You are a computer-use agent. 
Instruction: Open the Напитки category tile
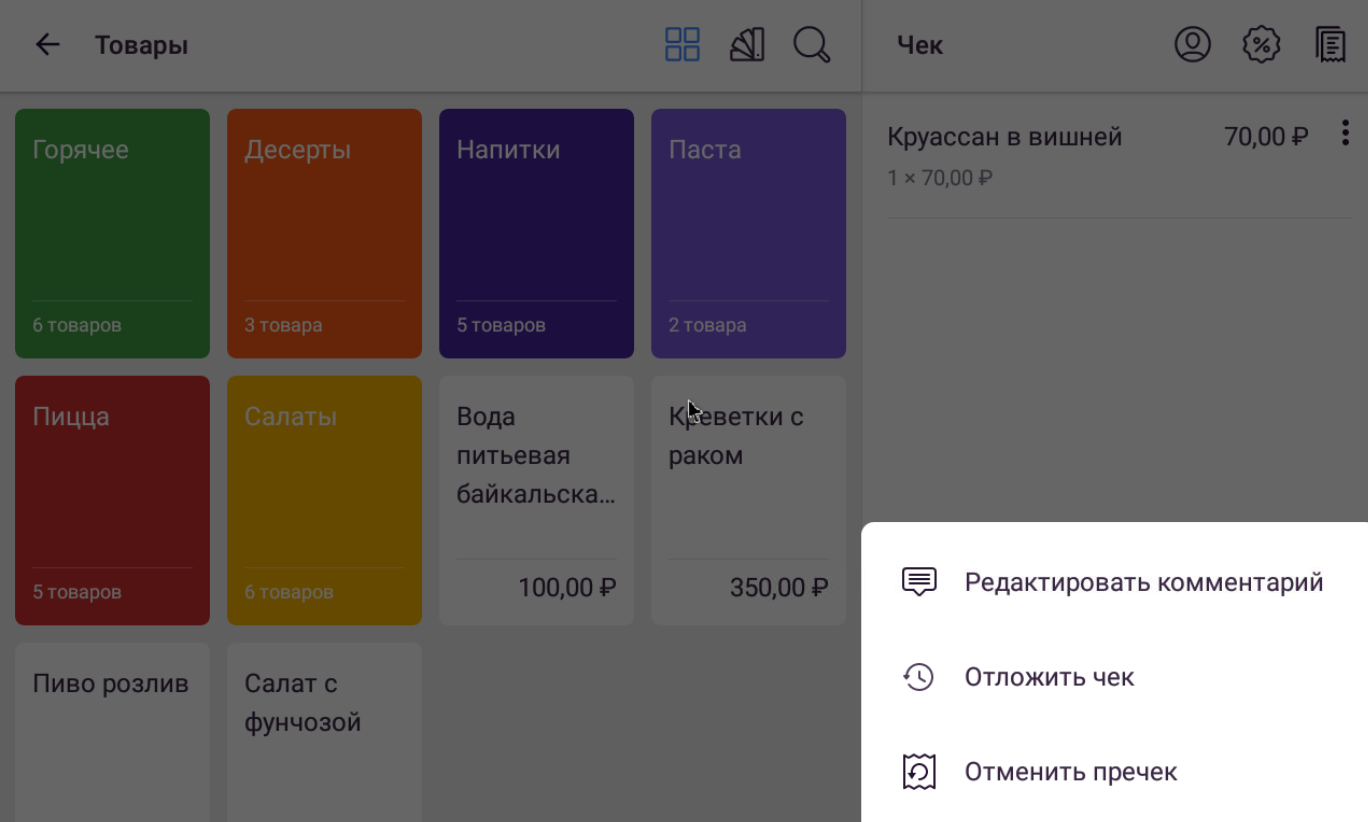click(536, 233)
